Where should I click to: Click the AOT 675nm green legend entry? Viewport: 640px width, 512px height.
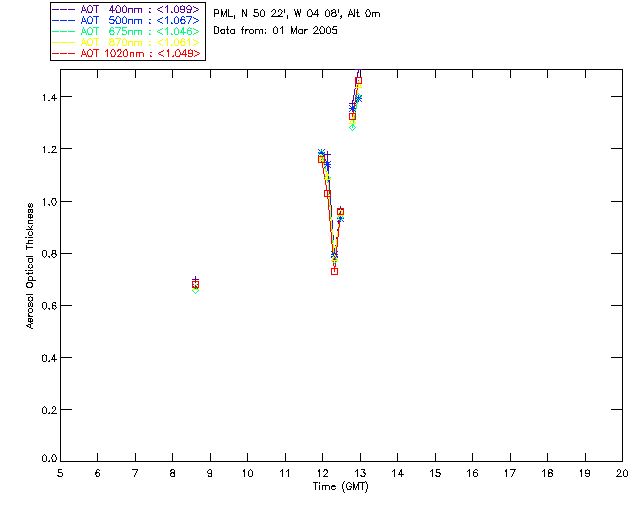126,31
